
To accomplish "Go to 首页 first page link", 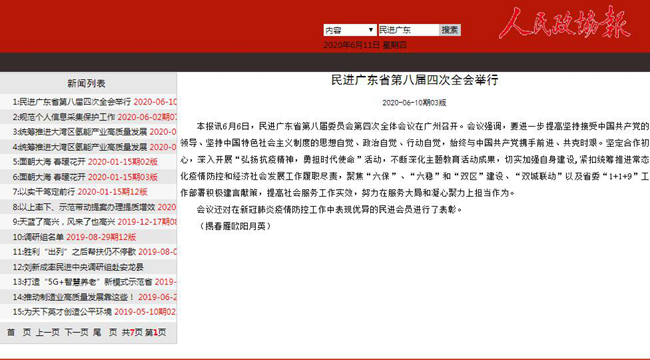I will tap(19, 332).
